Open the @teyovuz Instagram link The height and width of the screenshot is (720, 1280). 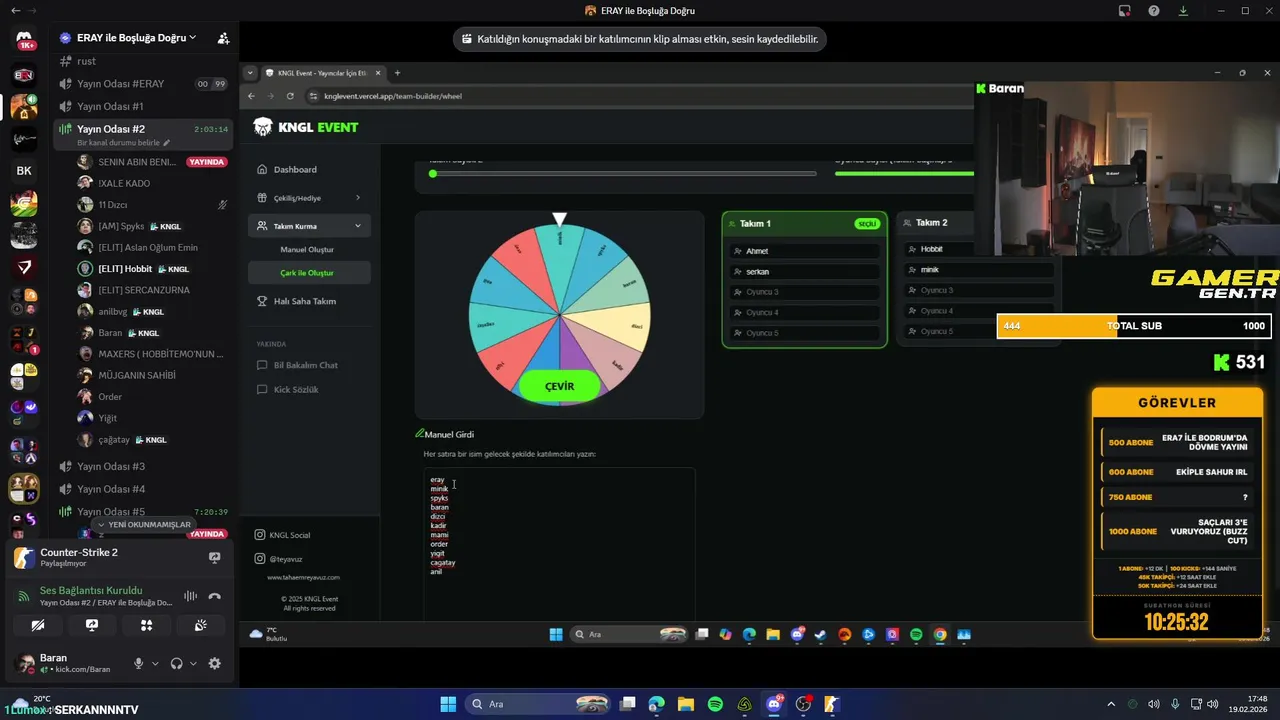(278, 559)
